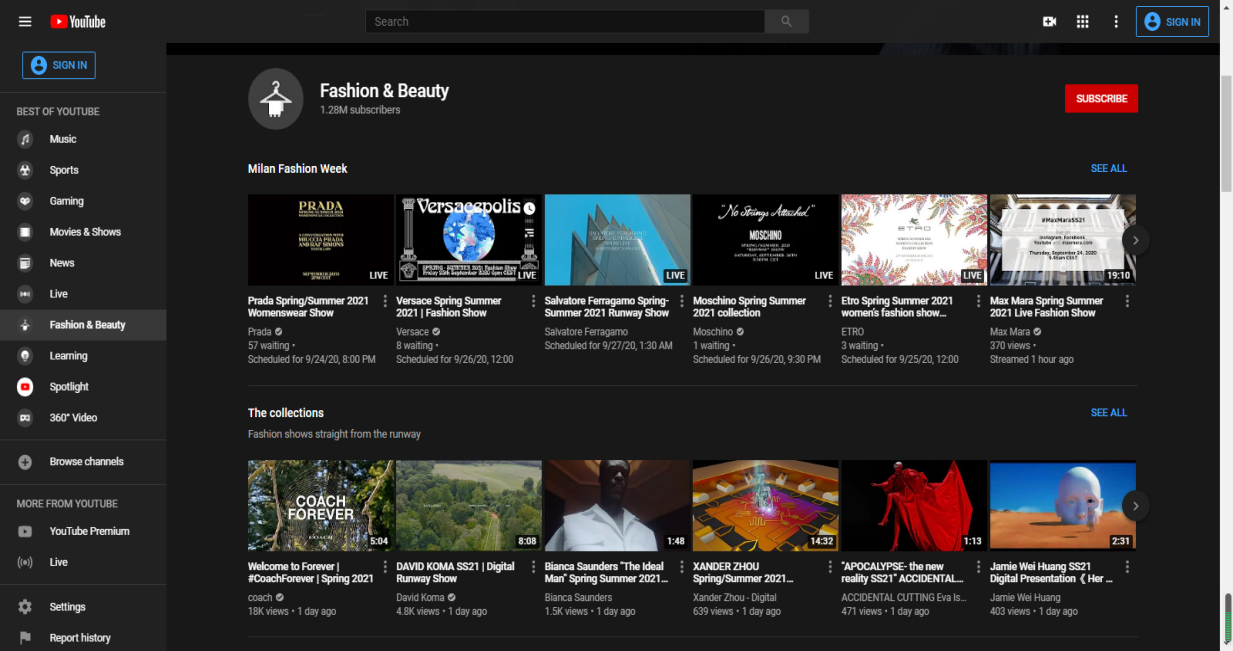Image resolution: width=1233 pixels, height=651 pixels.
Task: Go to Learning in sidebar
Action: click(83, 356)
